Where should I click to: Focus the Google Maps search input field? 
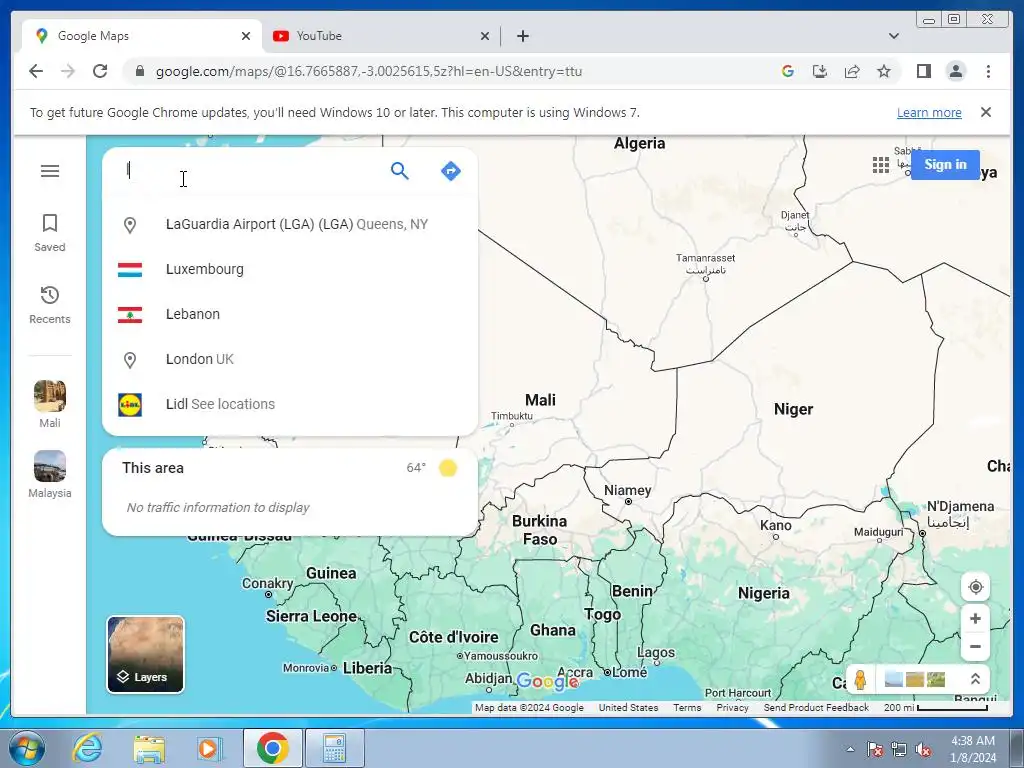click(251, 171)
